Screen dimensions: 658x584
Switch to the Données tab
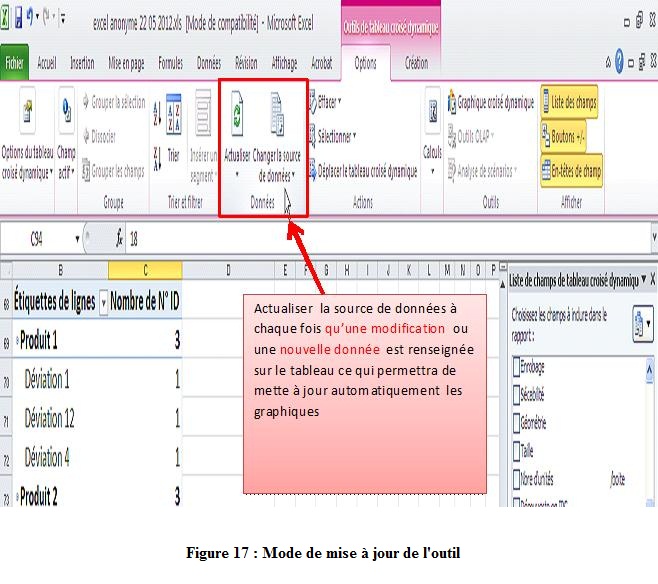pyautogui.click(x=209, y=63)
